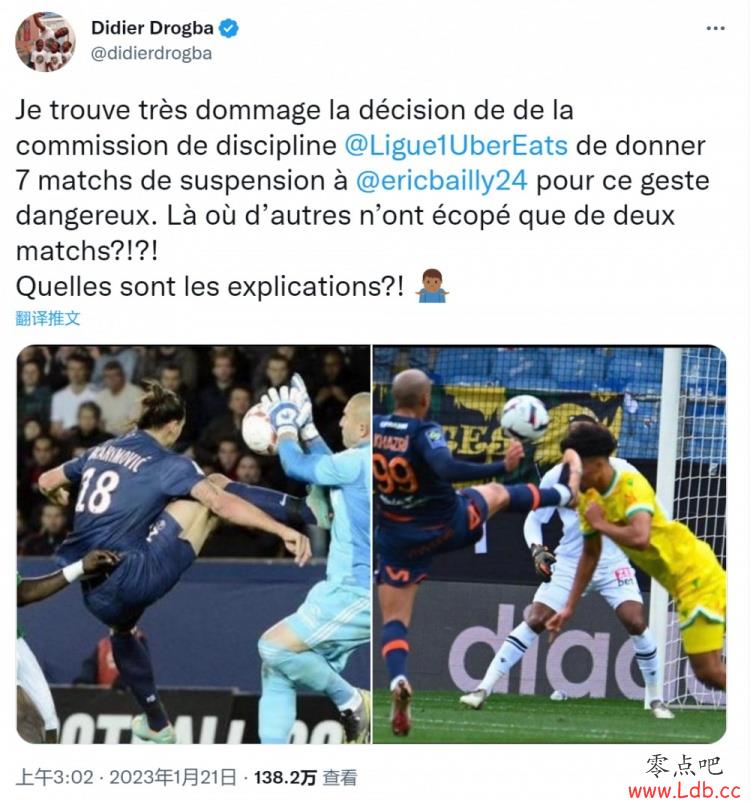The width and height of the screenshot is (750, 801).
Task: Click the shrugging person emoji
Action: pos(432,286)
